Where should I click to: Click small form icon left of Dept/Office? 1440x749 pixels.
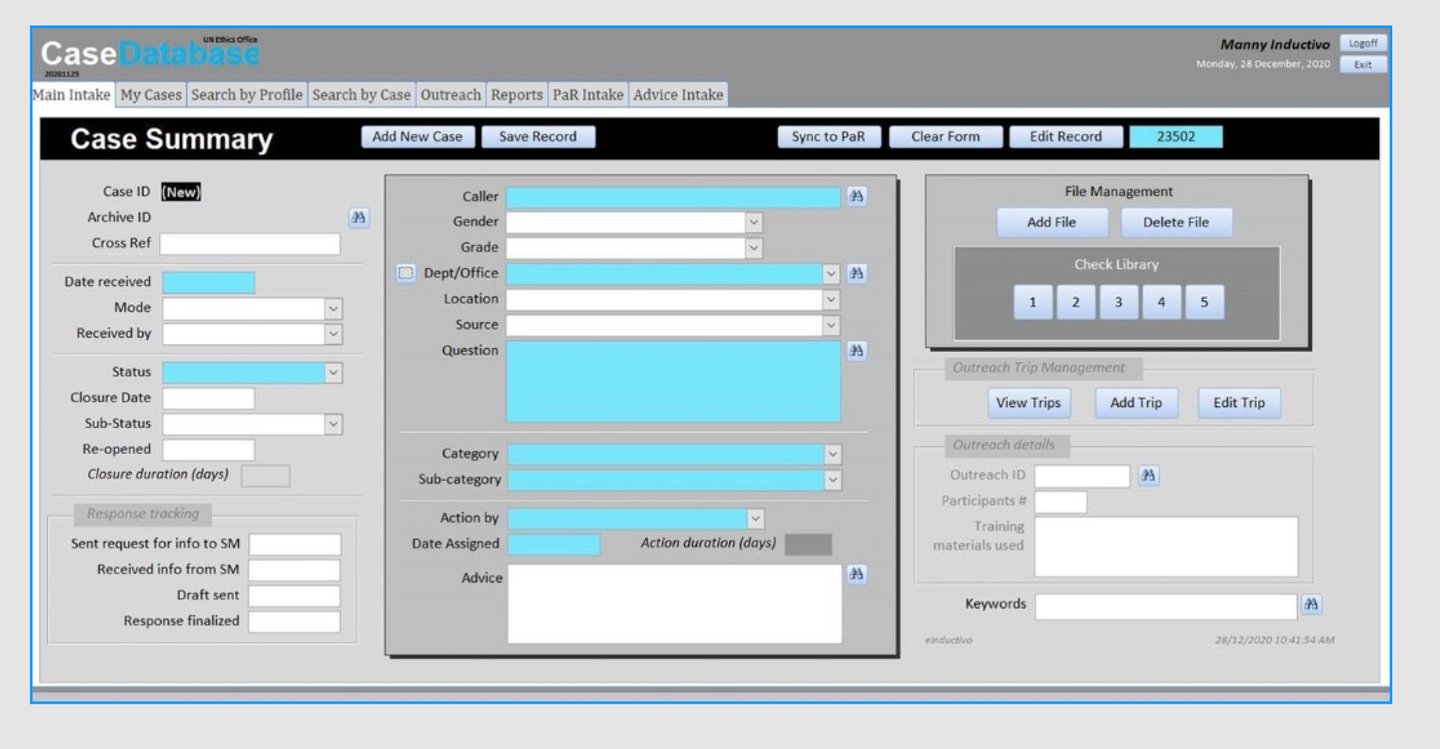pos(405,273)
